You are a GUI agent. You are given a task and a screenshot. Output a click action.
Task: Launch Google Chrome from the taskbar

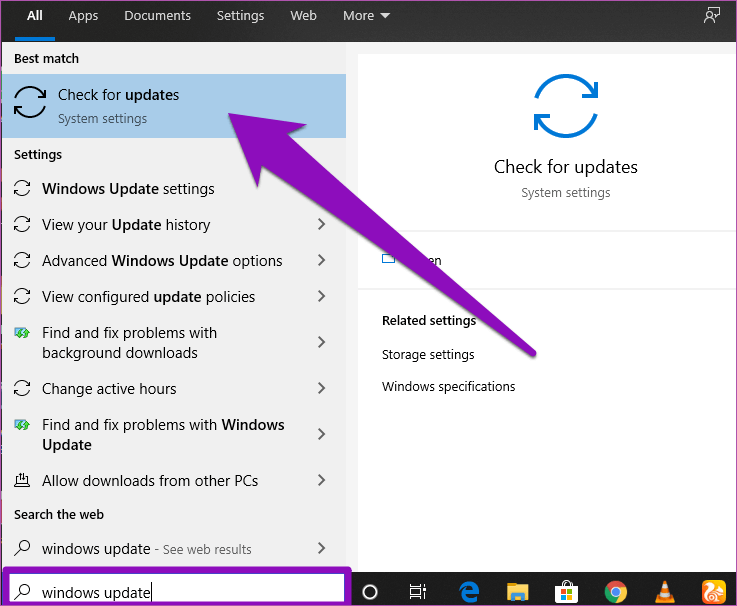(616, 592)
